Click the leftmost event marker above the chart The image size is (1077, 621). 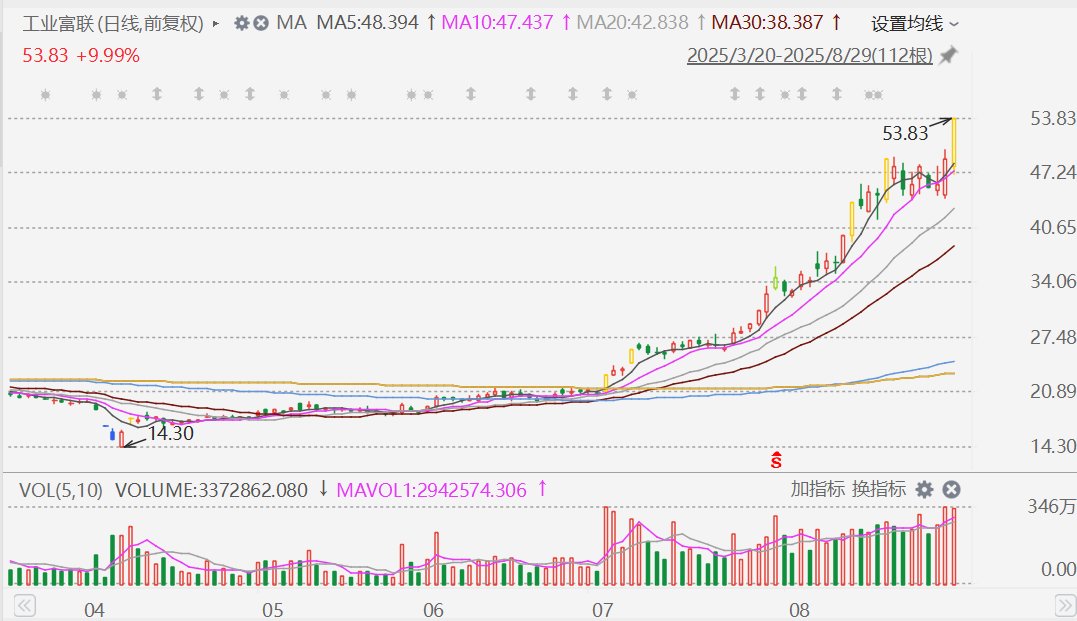(45, 94)
